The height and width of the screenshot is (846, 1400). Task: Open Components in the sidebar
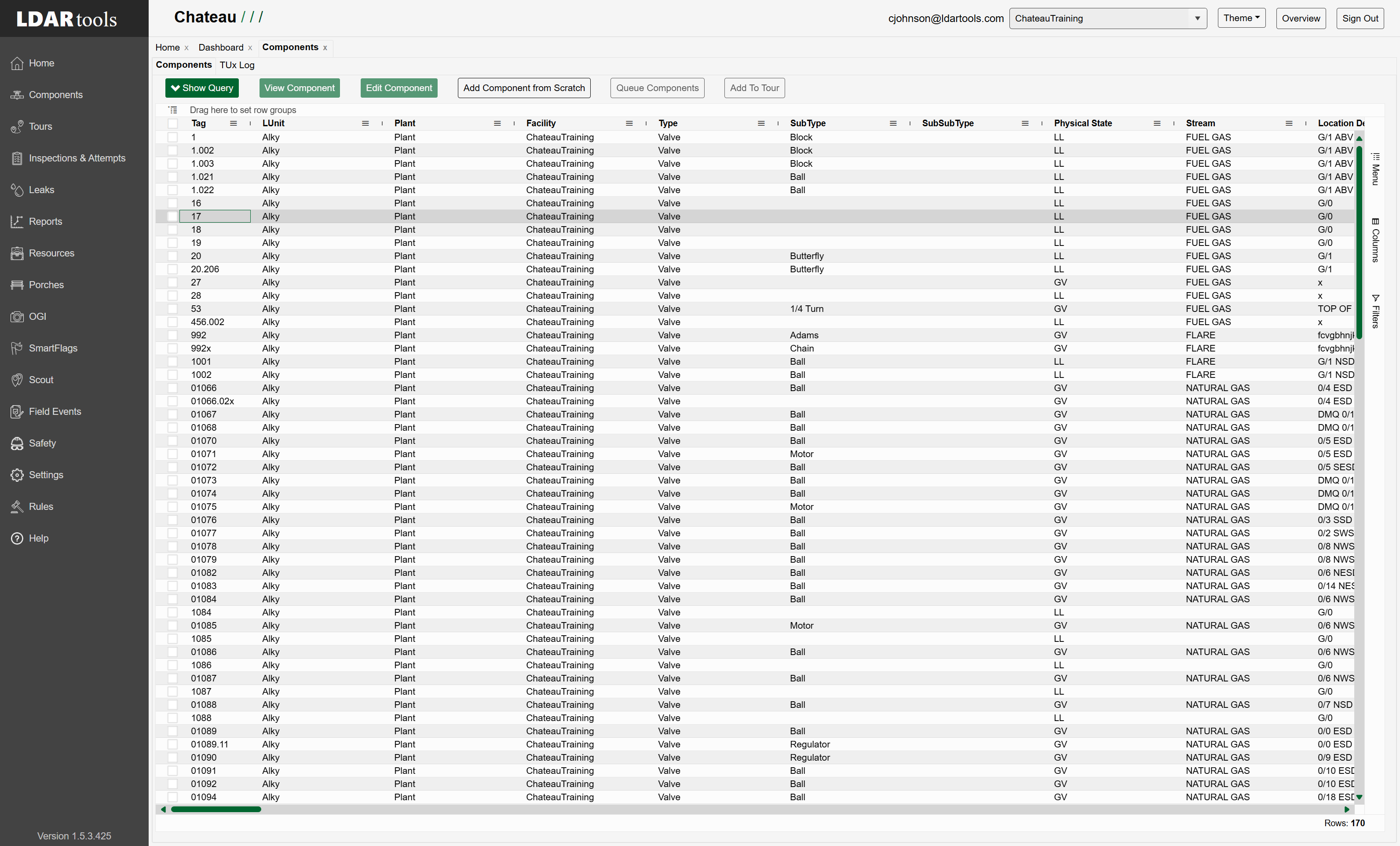click(17, 95)
